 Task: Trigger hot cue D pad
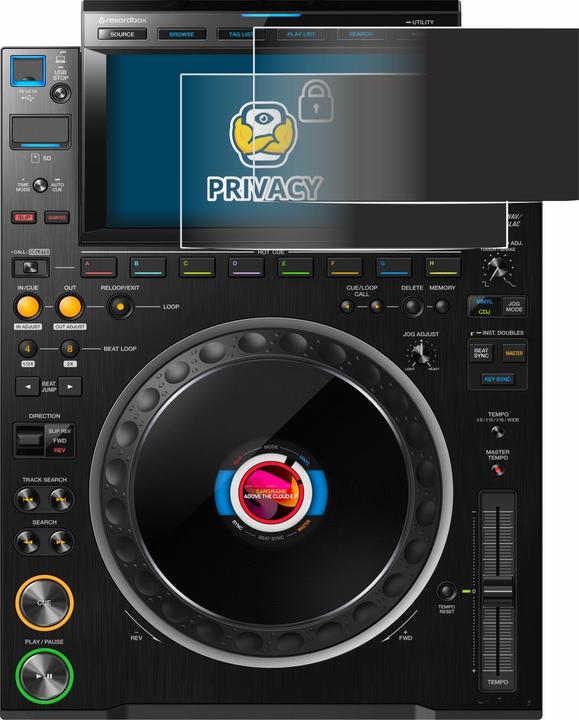point(246,267)
